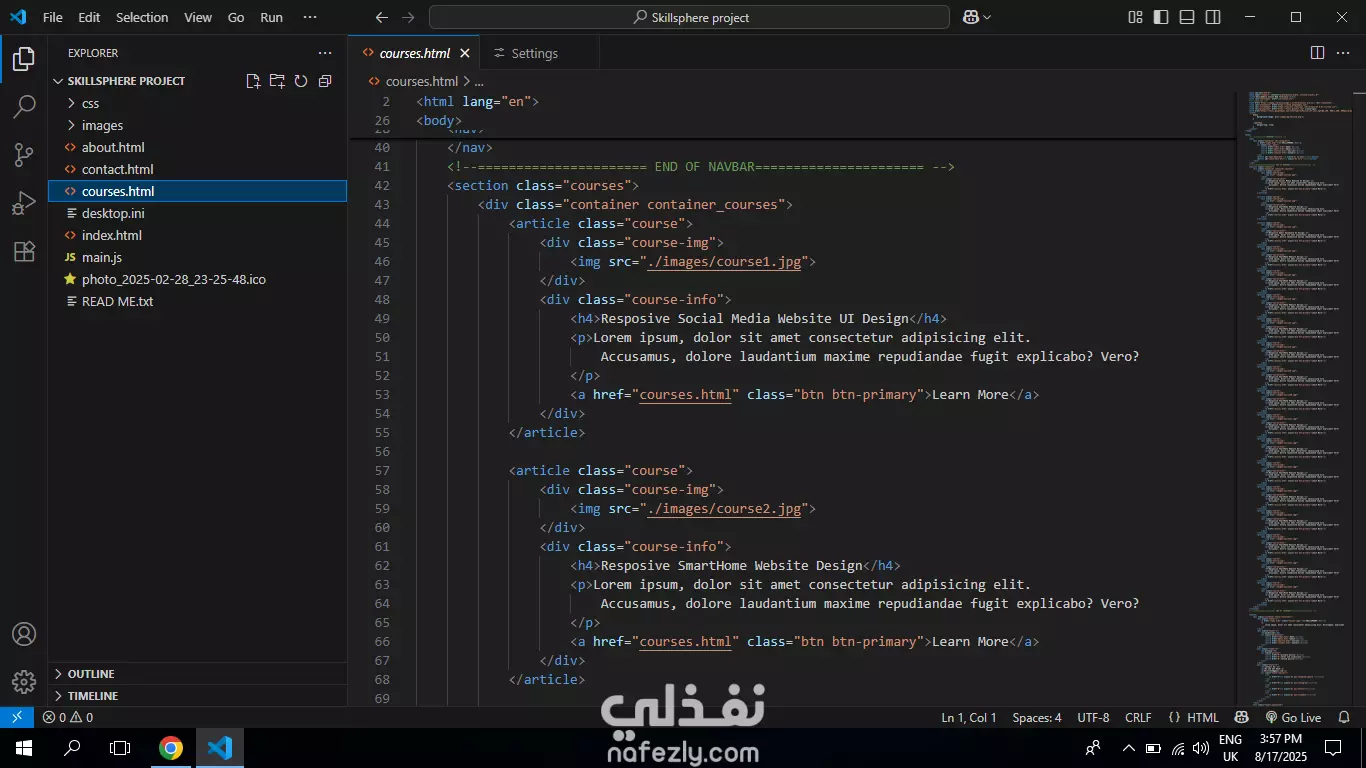Viewport: 1366px width, 768px height.
Task: Expand the OUTLINE section
Action: [x=197, y=673]
